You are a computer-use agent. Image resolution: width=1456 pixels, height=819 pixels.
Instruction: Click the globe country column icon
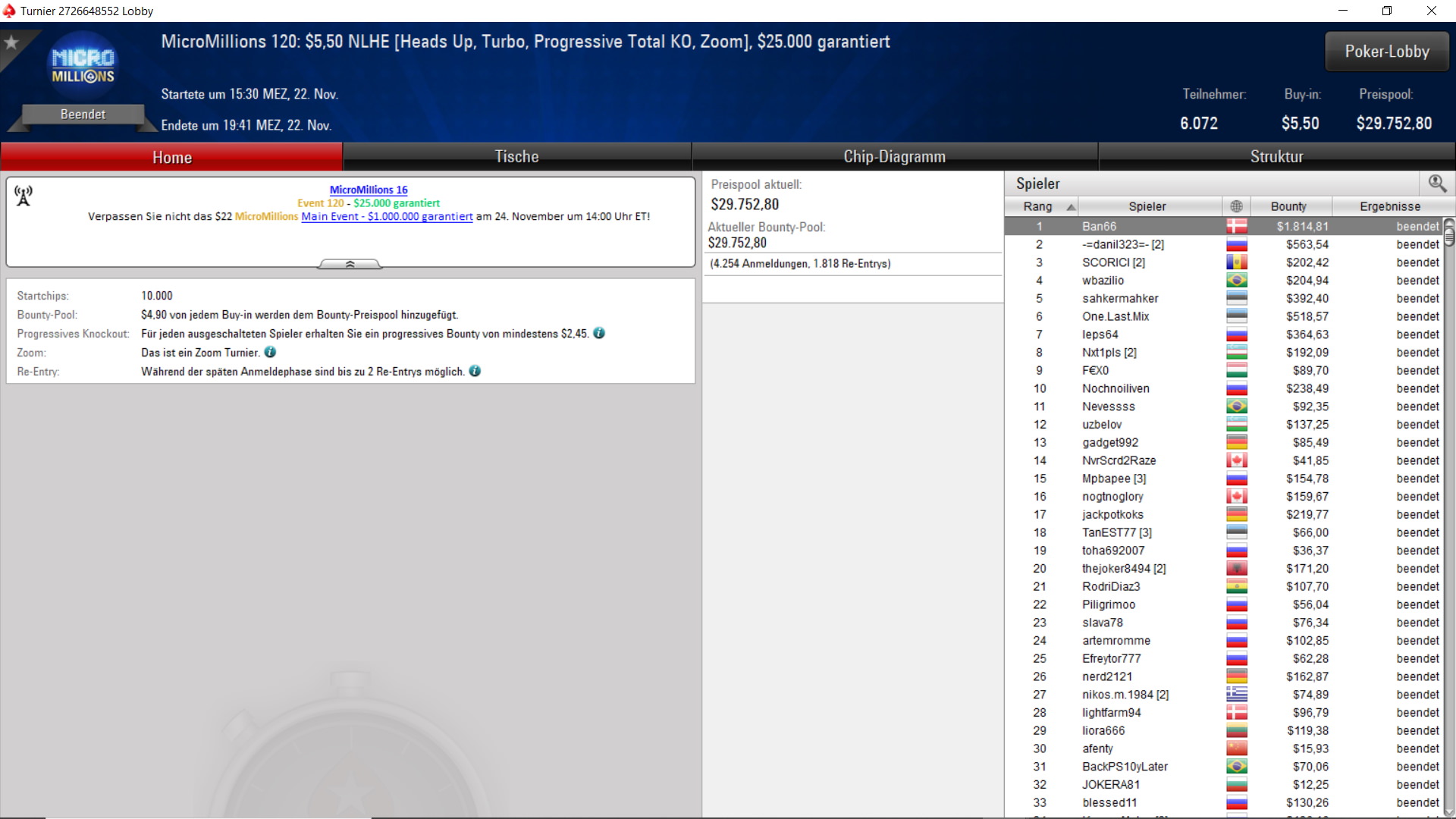coord(1236,206)
